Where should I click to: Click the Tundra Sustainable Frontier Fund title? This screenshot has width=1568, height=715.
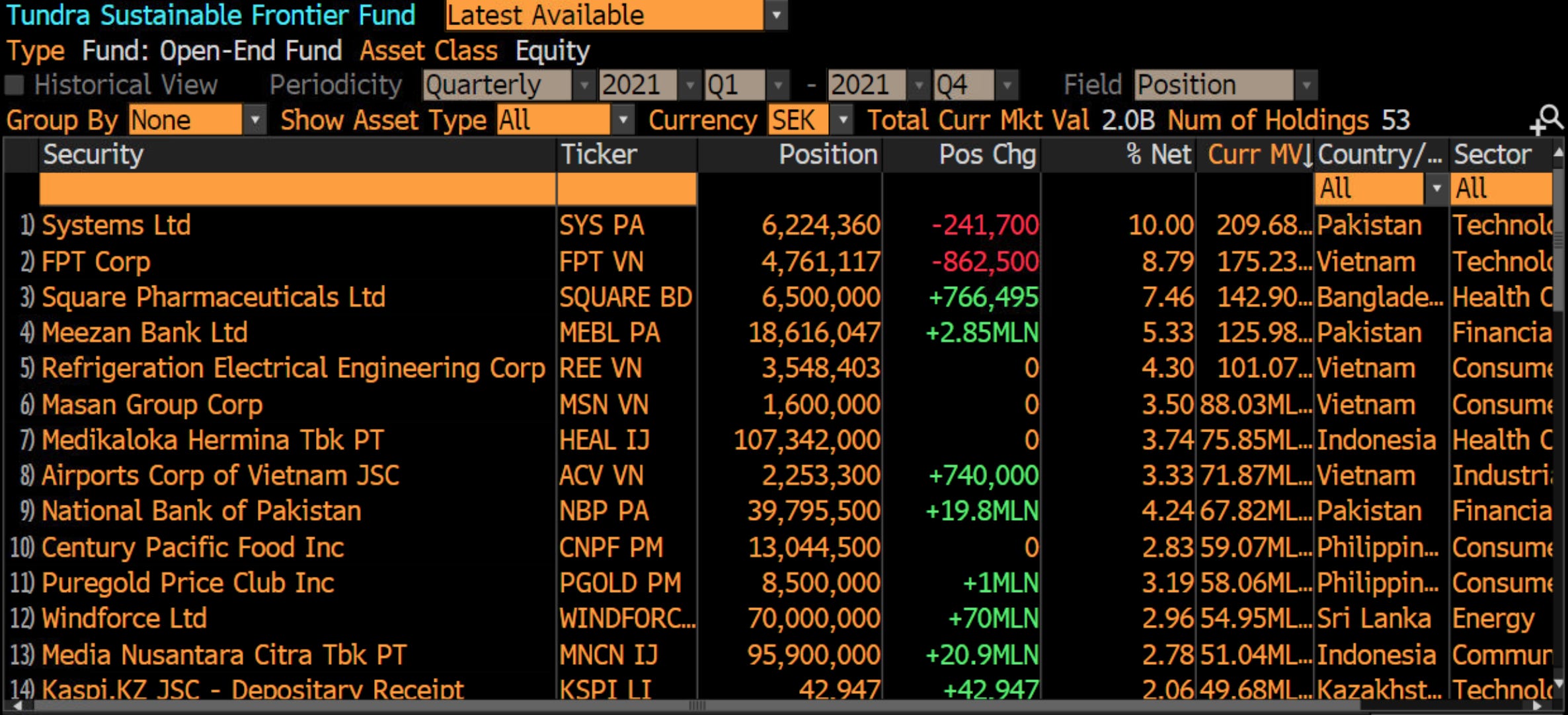pyautogui.click(x=211, y=15)
